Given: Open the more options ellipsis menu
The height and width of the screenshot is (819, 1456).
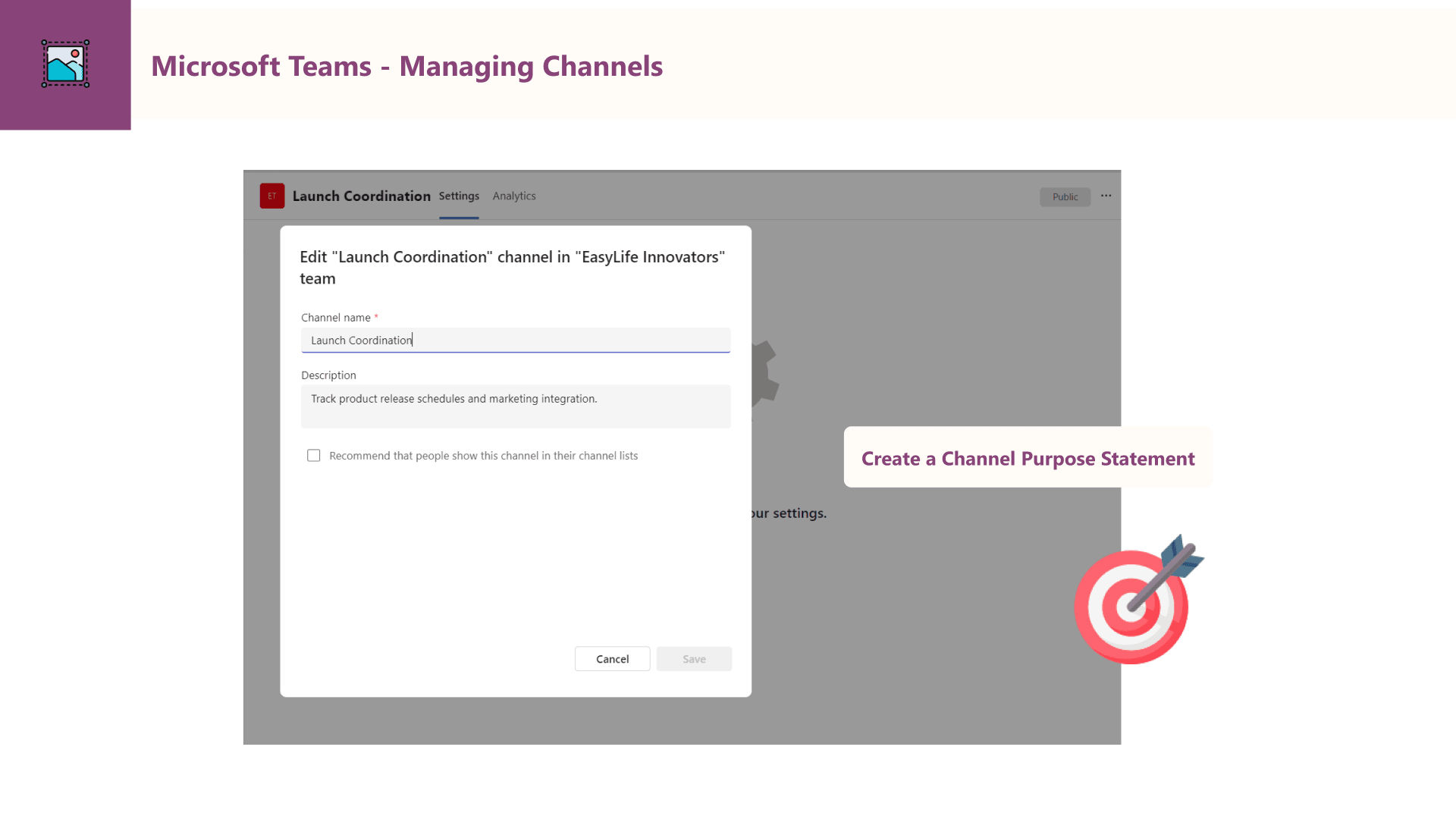Looking at the screenshot, I should (1106, 196).
